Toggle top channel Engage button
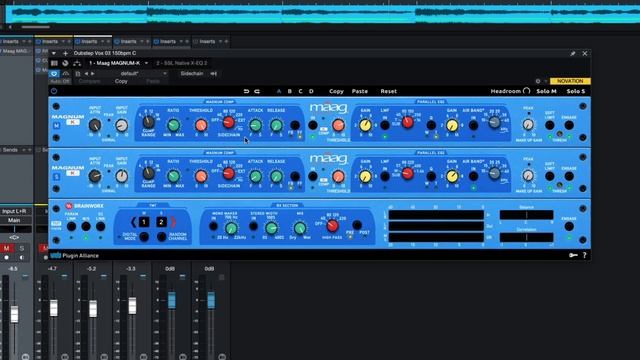This screenshot has width=640, height=360. click(569, 125)
